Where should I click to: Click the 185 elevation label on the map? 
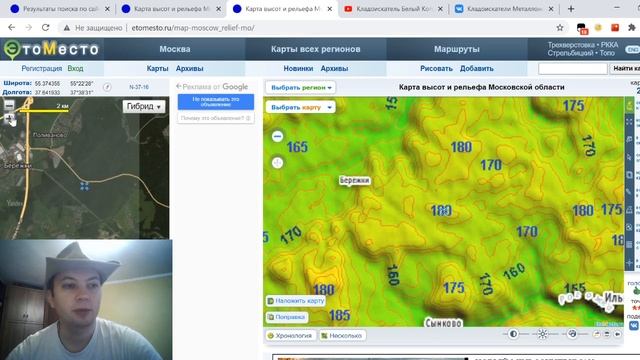339,315
